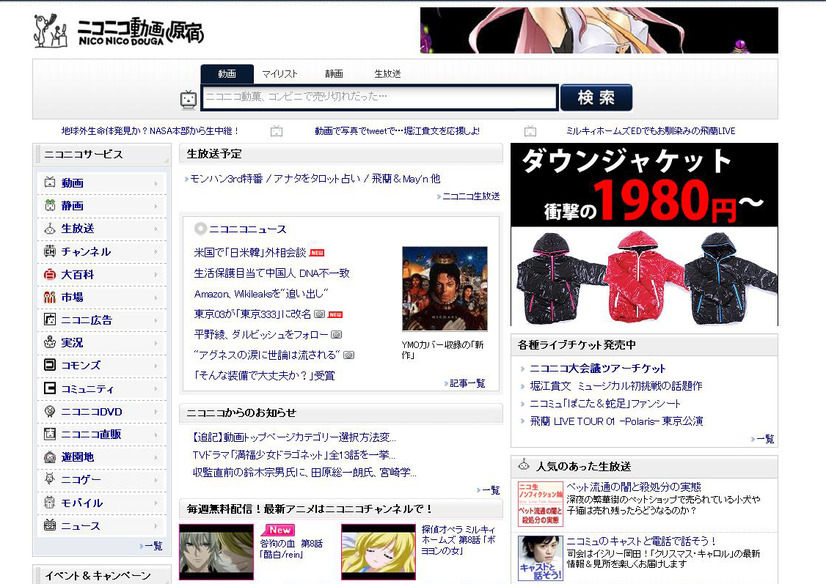Click the round icon beside ニコニコニュース
Viewport: 826px width, 584px height.
200,229
